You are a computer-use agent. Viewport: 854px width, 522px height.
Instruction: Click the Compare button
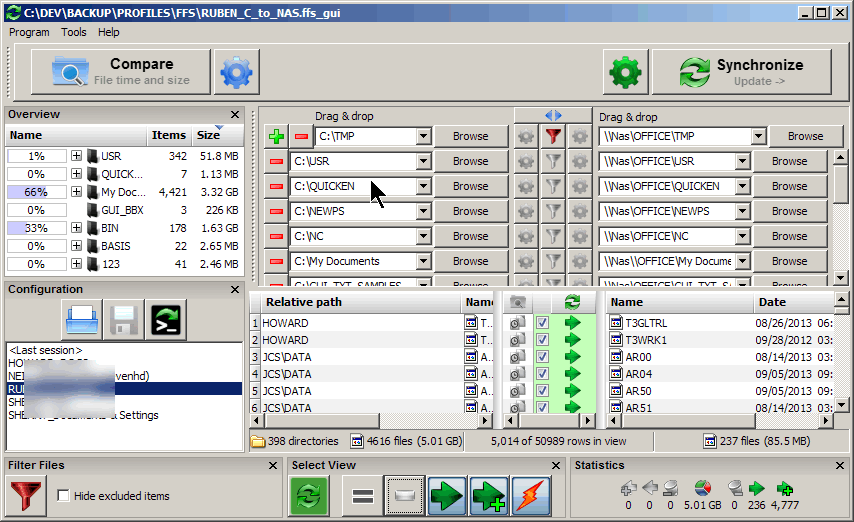(x=121, y=72)
